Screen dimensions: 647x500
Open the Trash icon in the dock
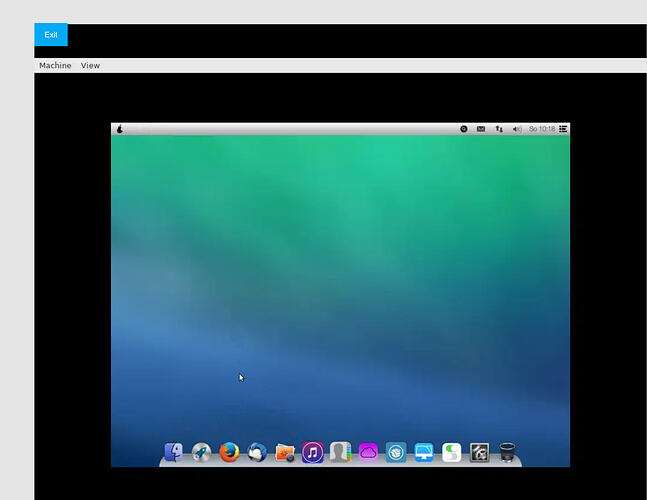point(507,452)
